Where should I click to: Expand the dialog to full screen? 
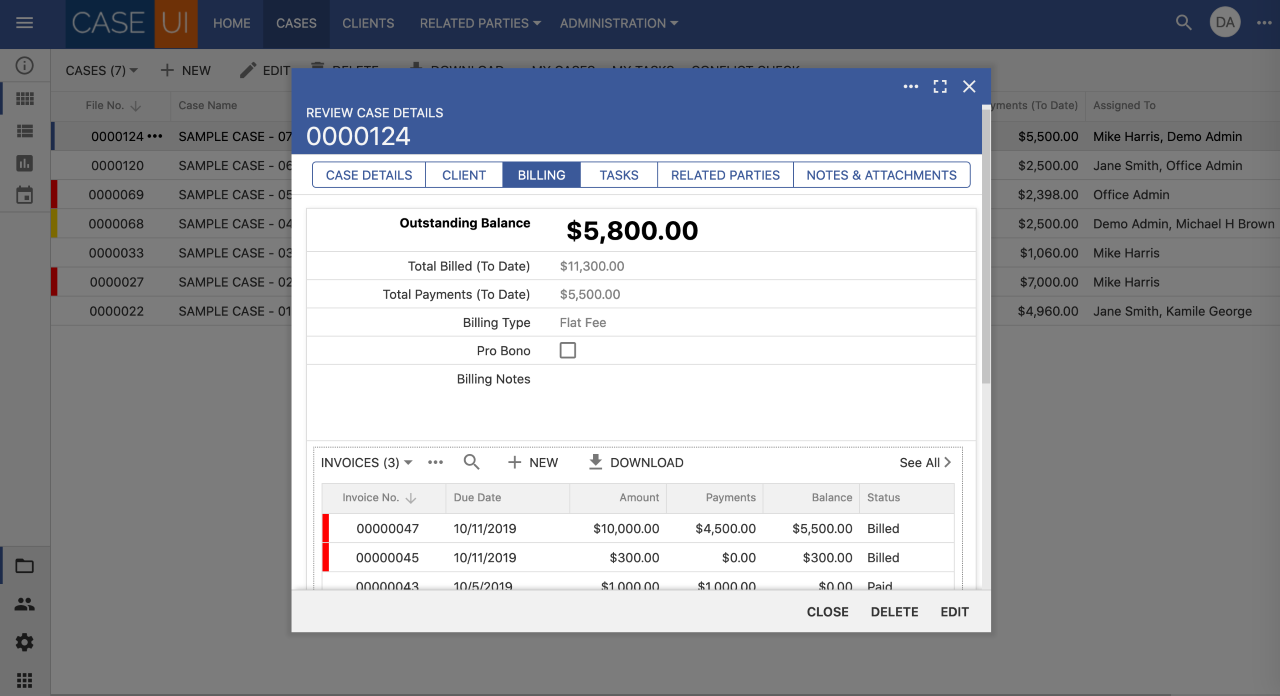point(940,86)
